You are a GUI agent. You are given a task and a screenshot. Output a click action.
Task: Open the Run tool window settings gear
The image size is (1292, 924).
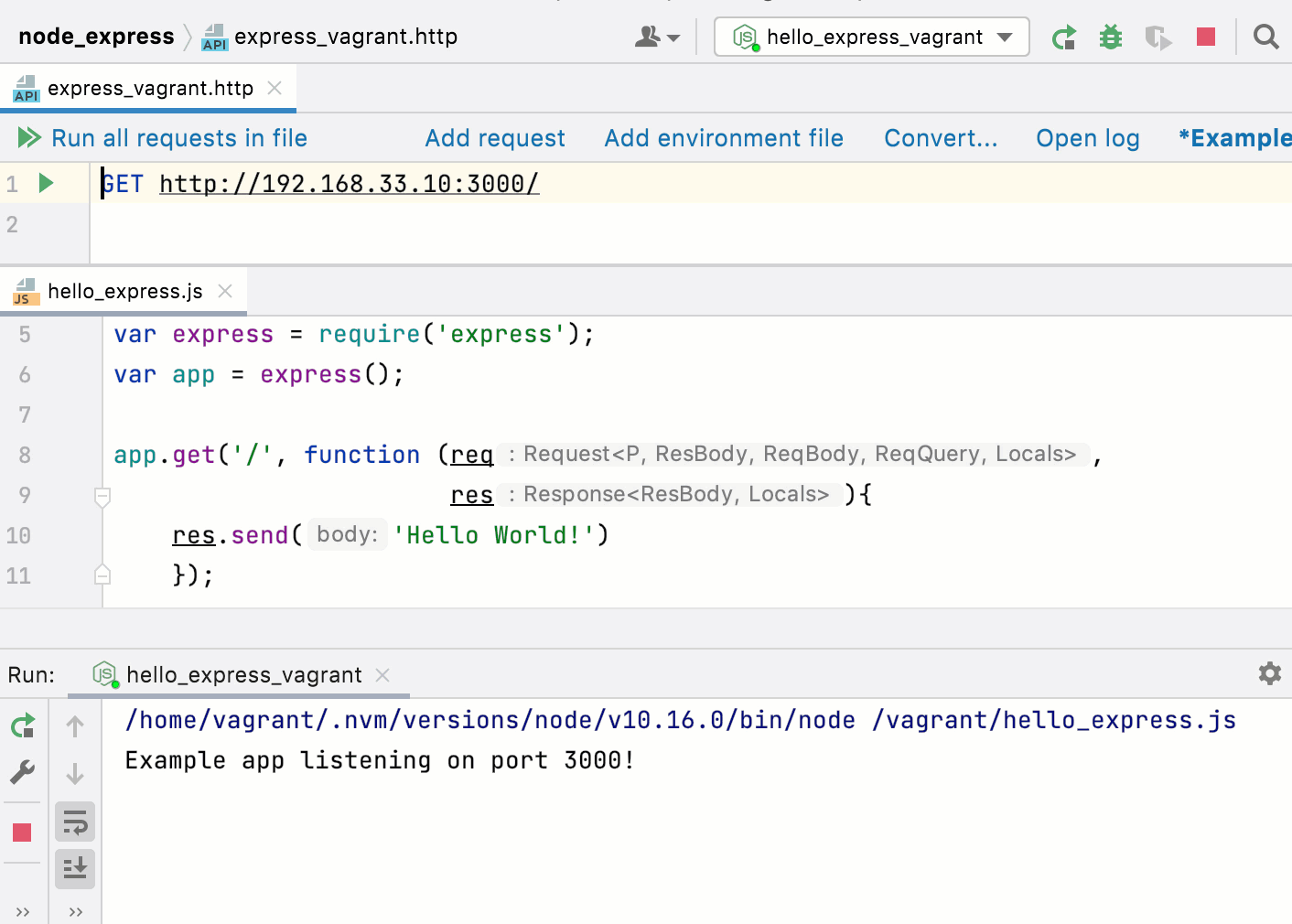(1269, 673)
